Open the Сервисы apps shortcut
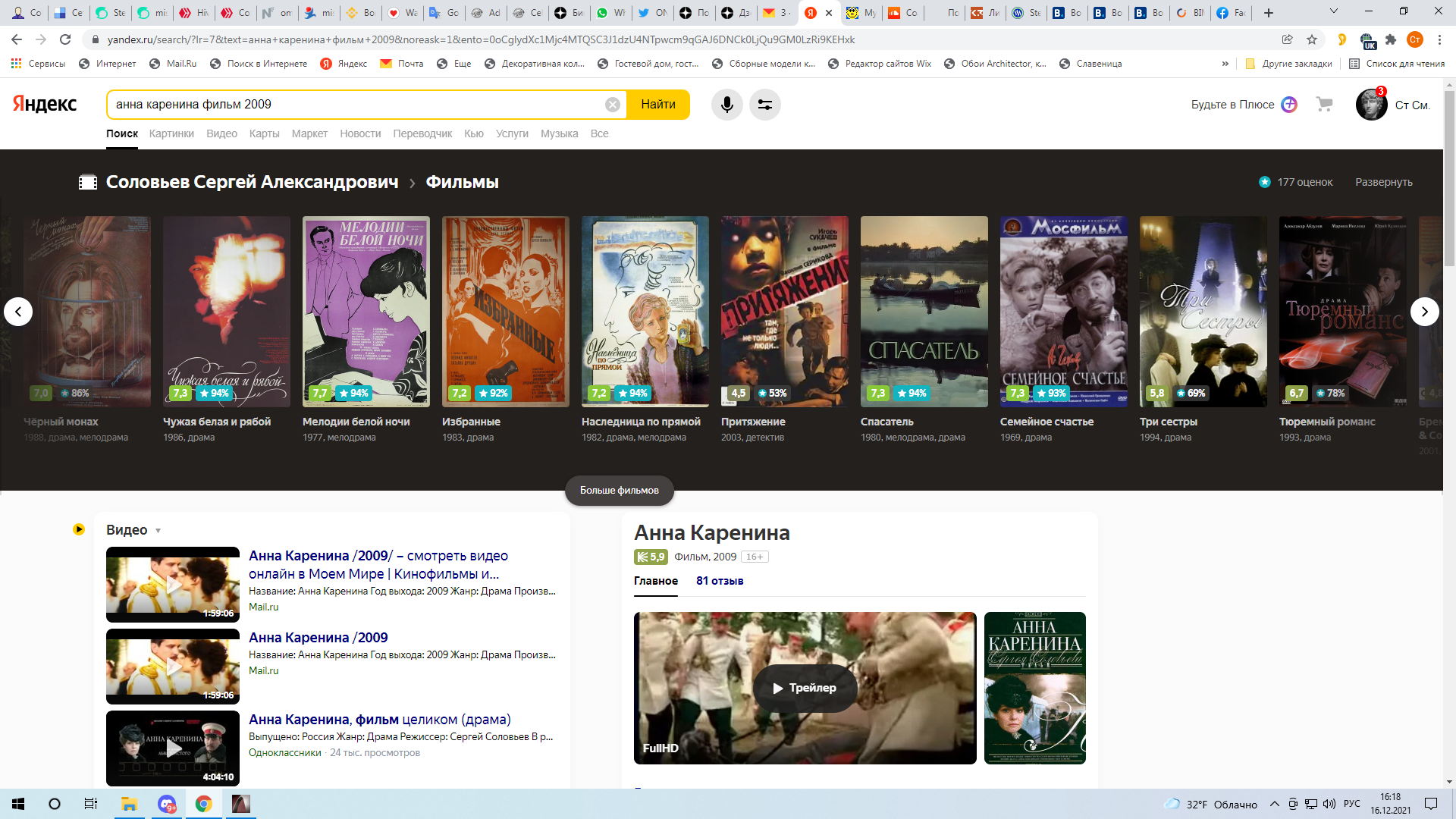The image size is (1456, 819). coord(38,64)
